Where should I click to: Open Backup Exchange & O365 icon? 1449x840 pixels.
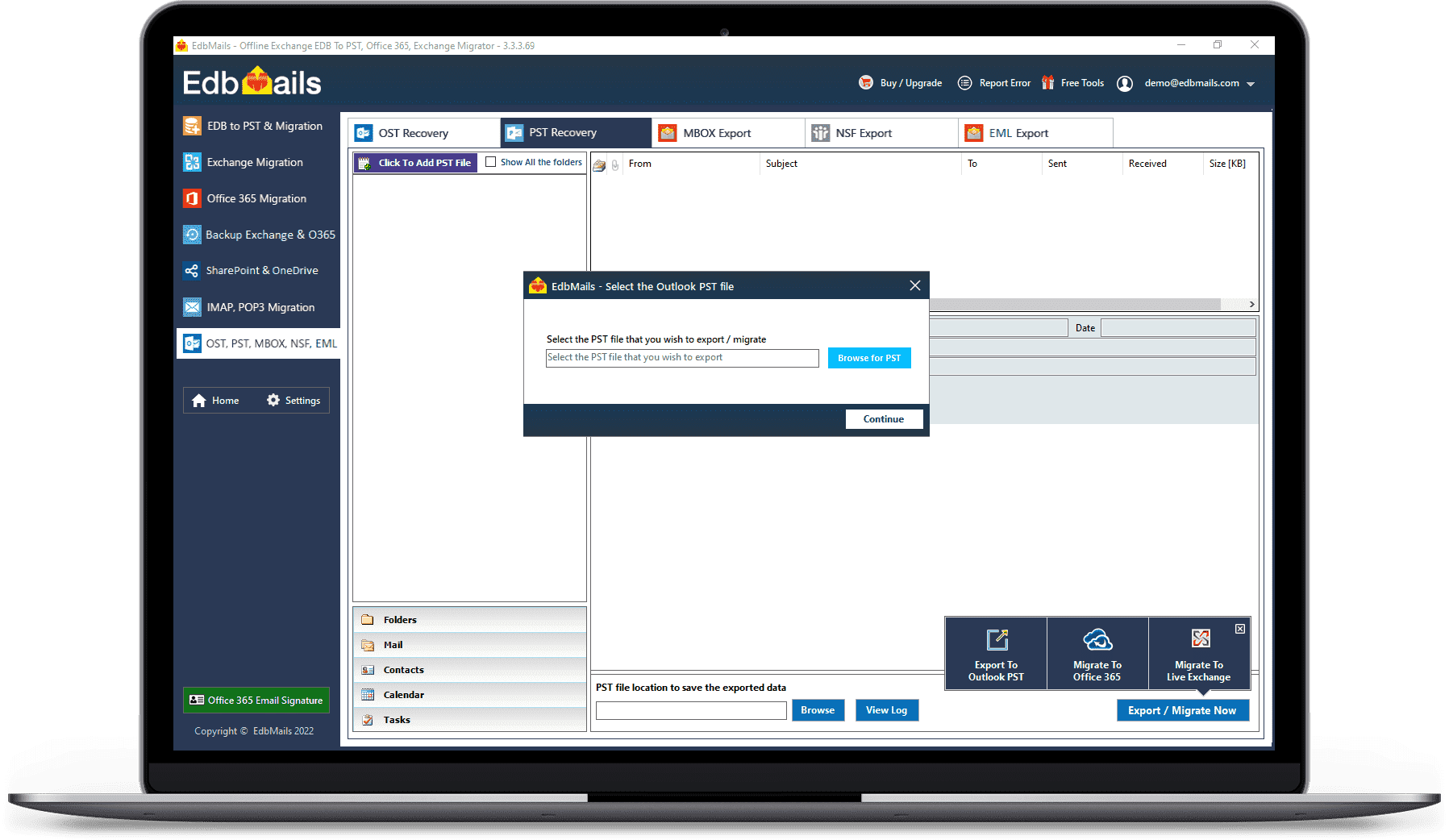pos(192,235)
